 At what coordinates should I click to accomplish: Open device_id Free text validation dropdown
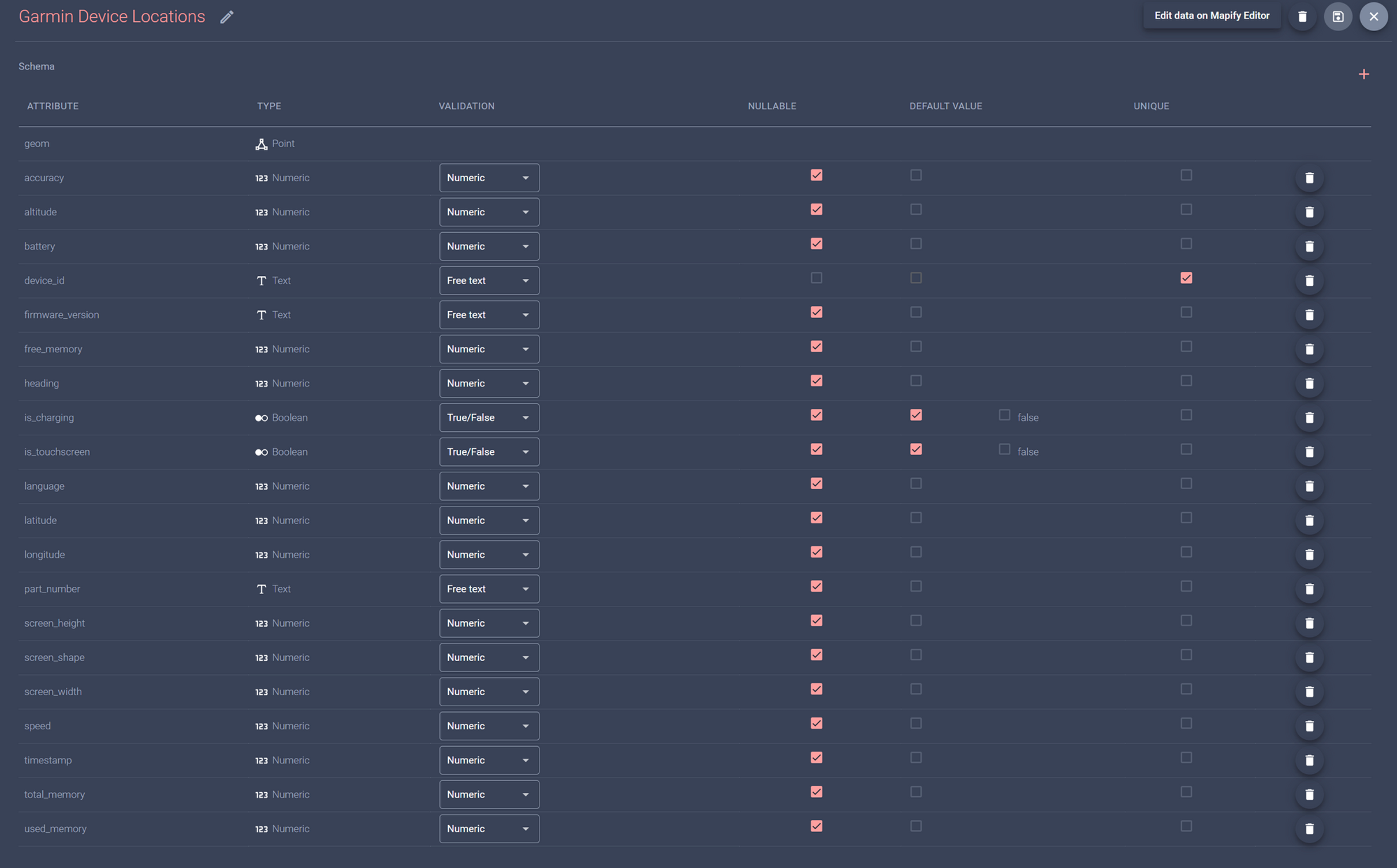click(489, 281)
